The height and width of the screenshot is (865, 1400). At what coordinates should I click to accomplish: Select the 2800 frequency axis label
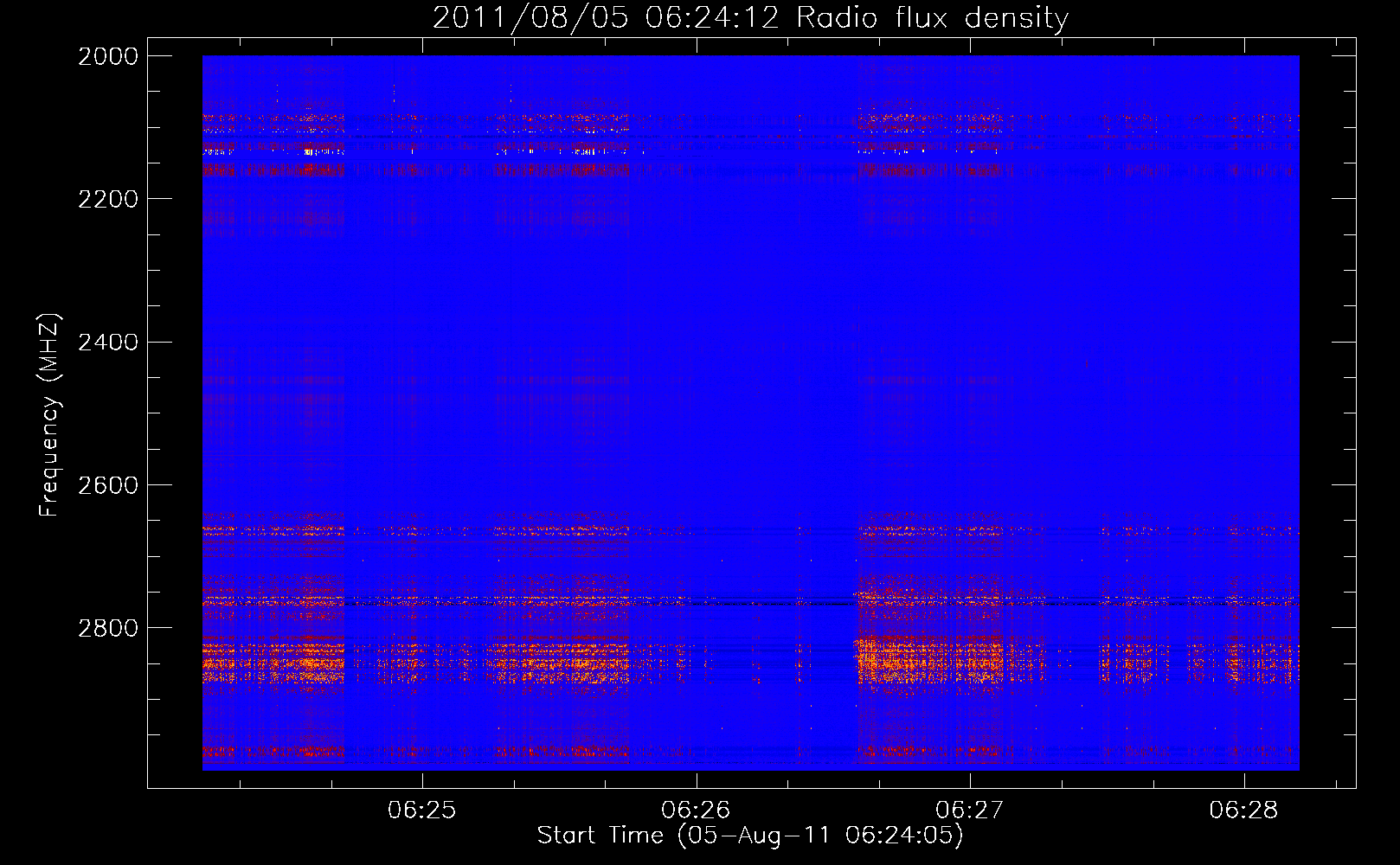(x=108, y=628)
